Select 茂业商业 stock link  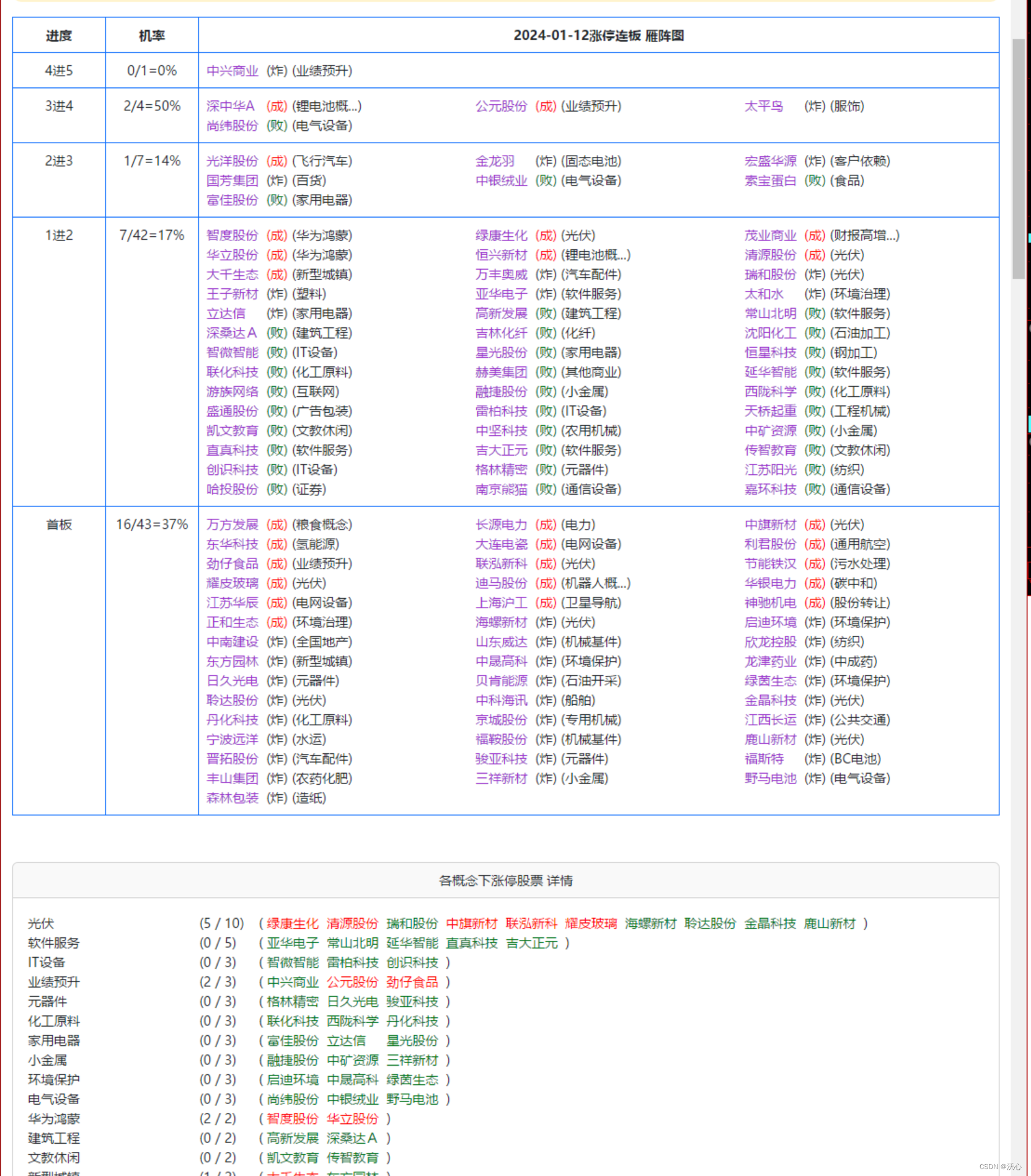[771, 235]
